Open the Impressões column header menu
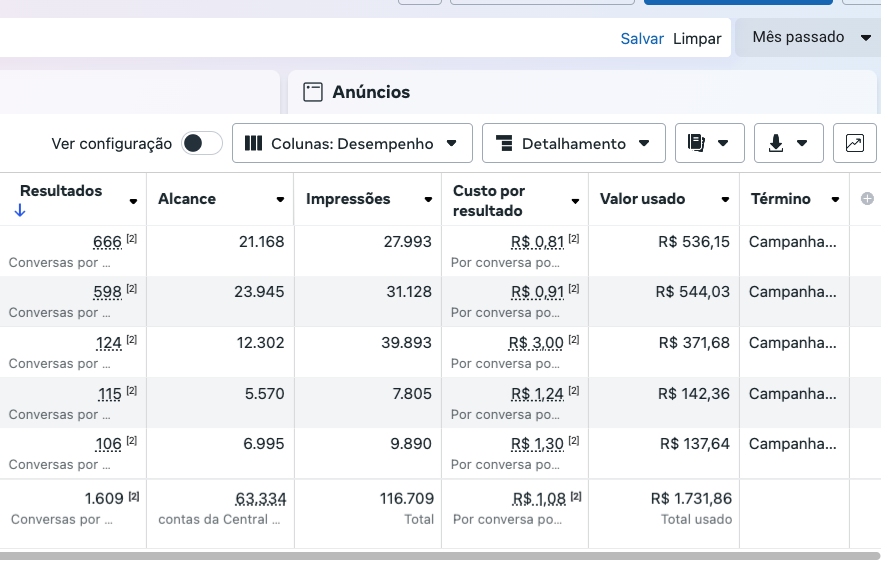The width and height of the screenshot is (881, 562). tap(428, 200)
